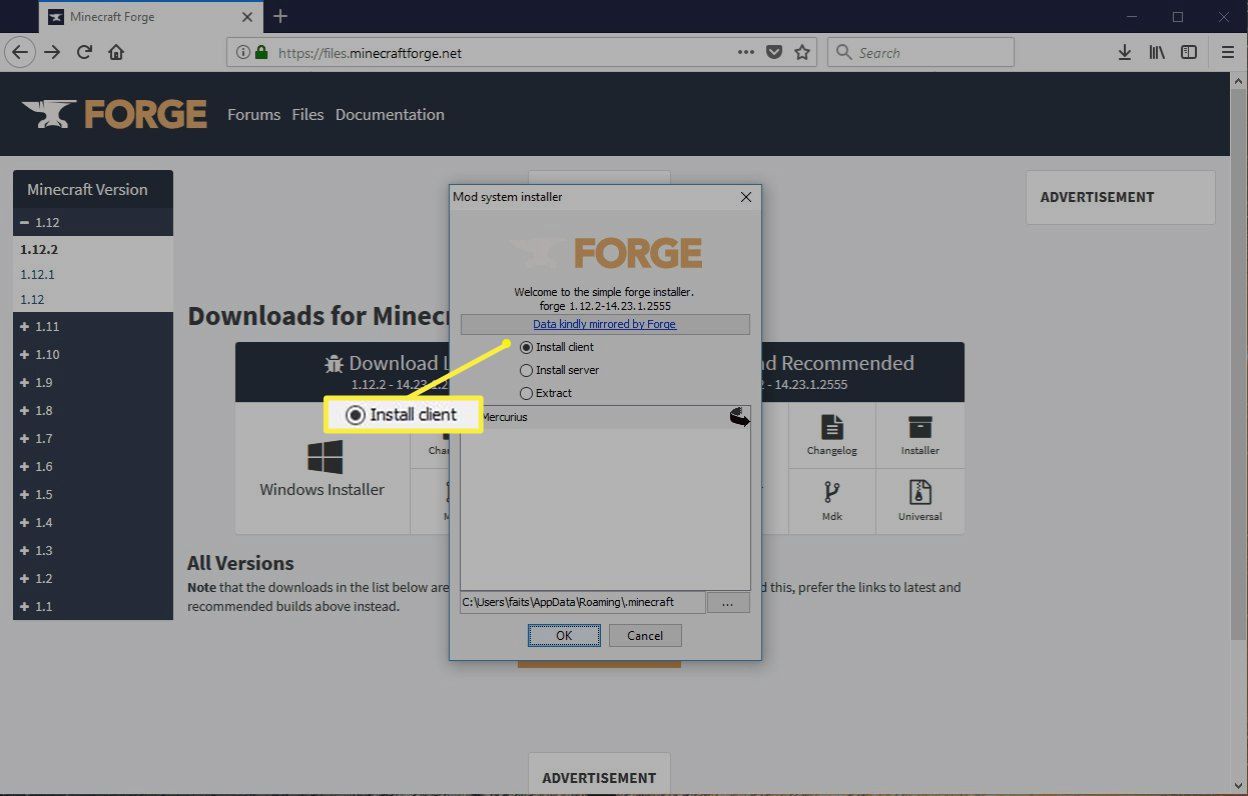
Task: Go back to the previous page
Action: tap(20, 52)
